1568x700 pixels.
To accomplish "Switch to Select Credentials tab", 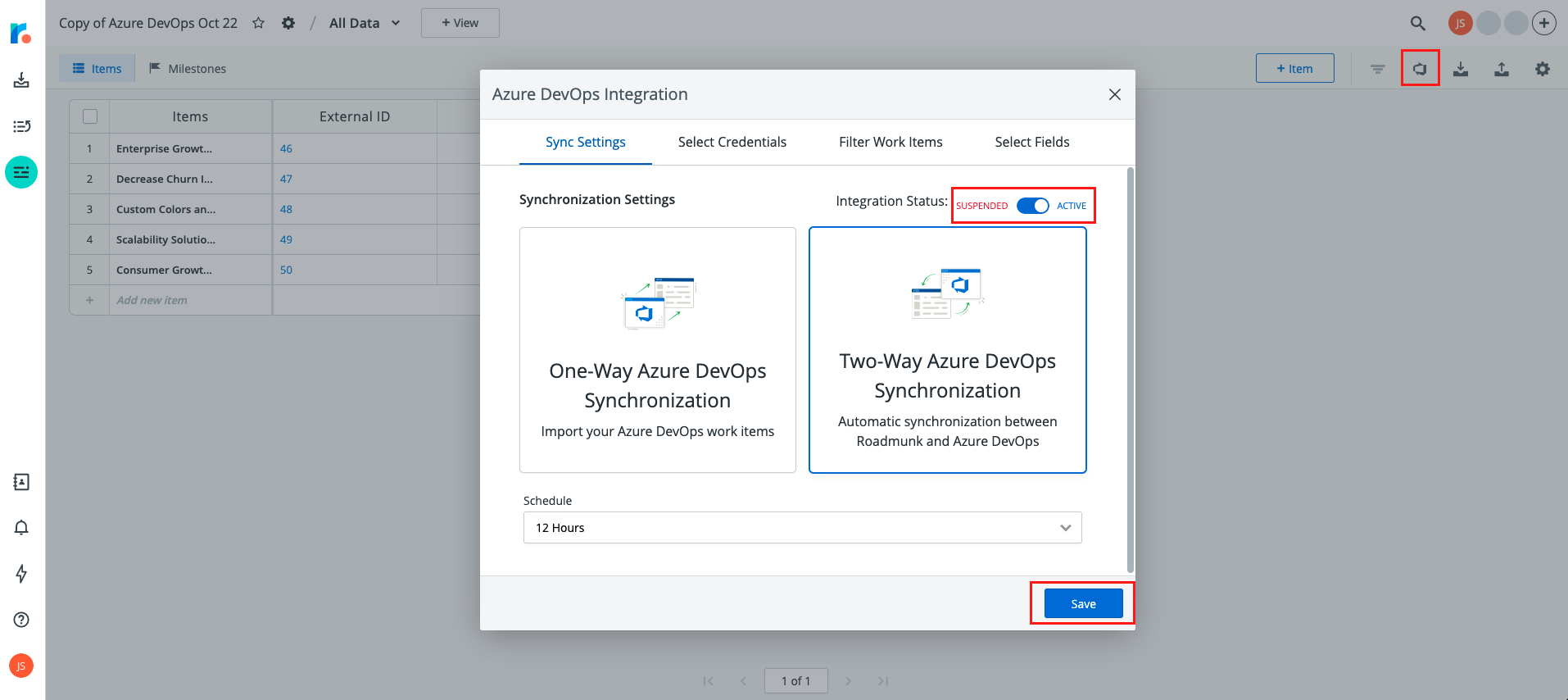I will [732, 142].
